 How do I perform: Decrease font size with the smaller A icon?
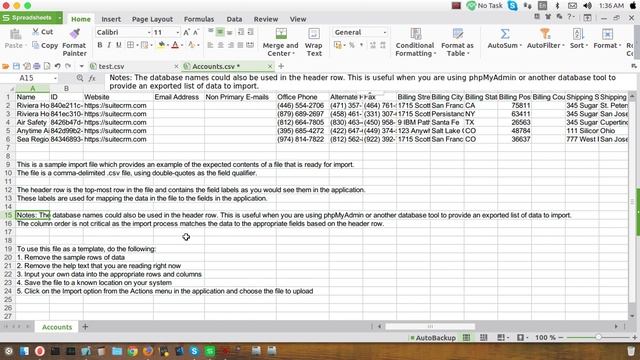[196, 32]
